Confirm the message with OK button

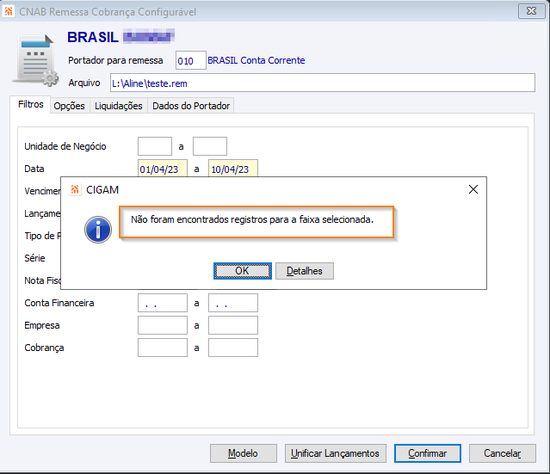pyautogui.click(x=242, y=271)
